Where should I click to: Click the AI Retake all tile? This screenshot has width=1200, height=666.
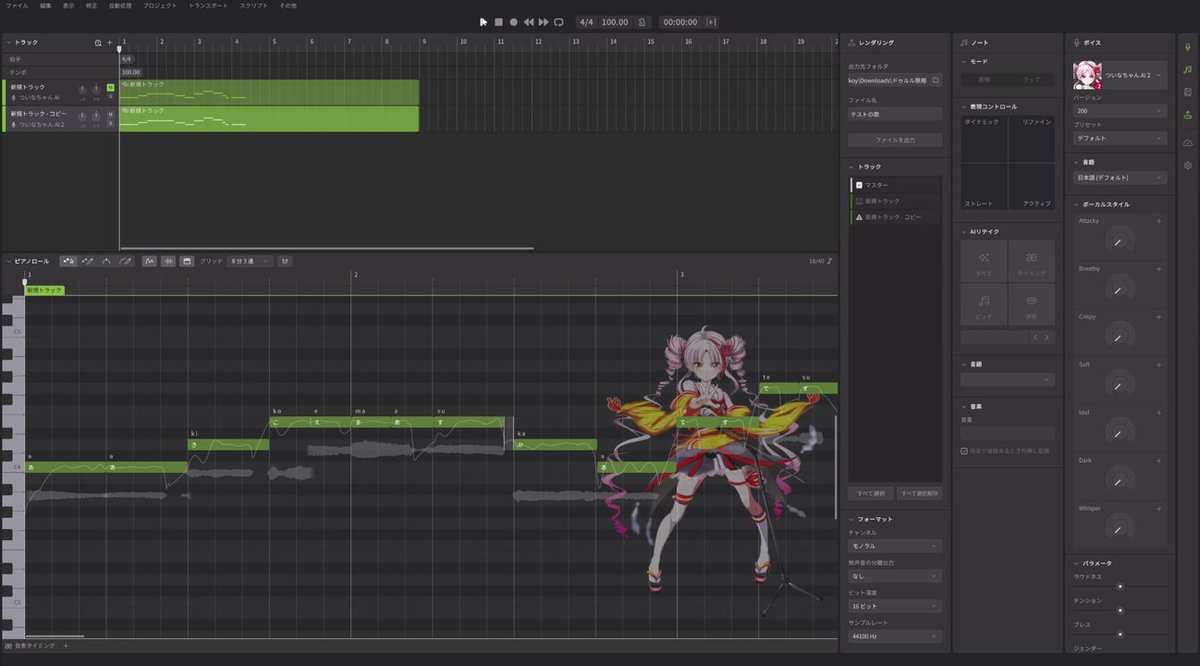(983, 261)
